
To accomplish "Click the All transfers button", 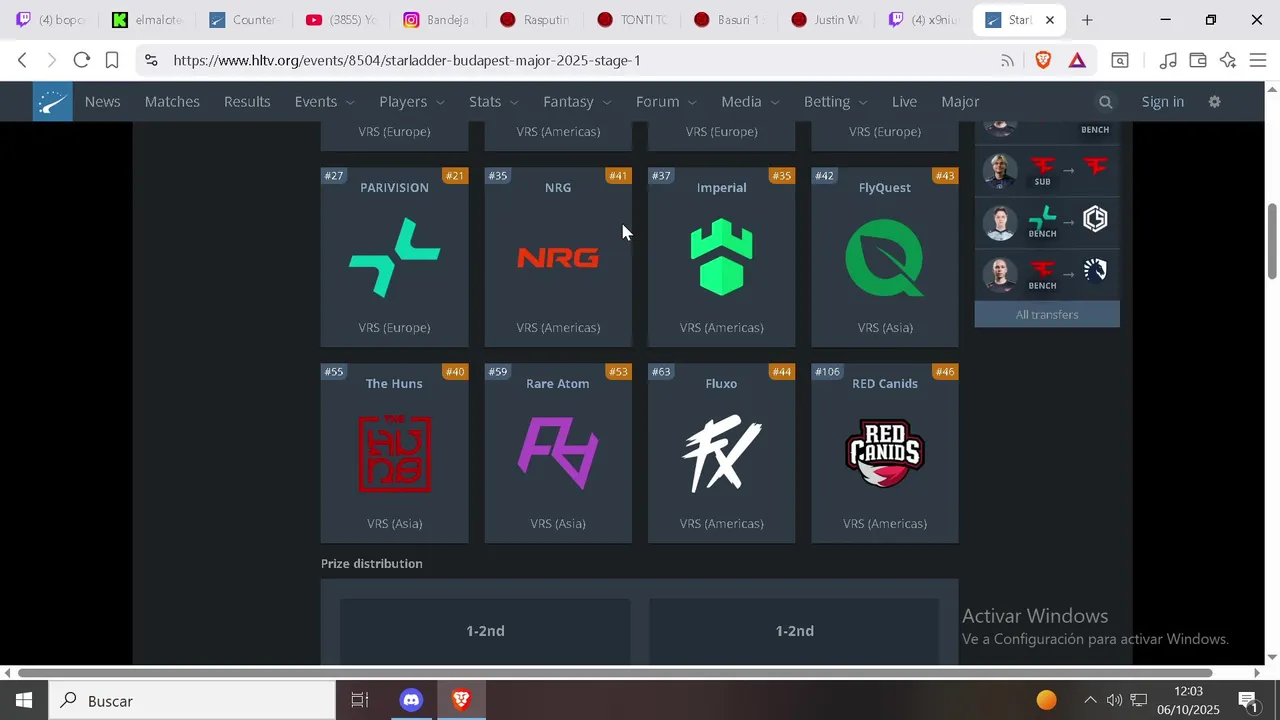I will click(1047, 315).
